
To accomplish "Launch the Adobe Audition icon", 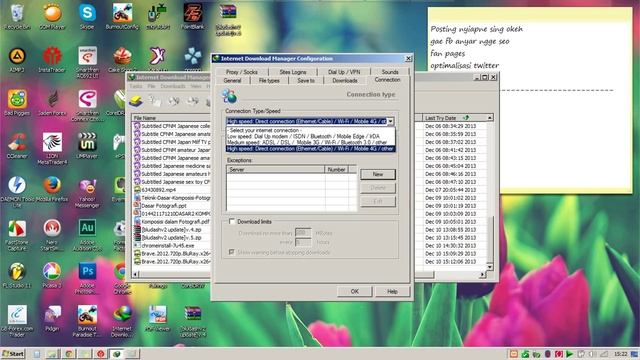I will coord(87,235).
